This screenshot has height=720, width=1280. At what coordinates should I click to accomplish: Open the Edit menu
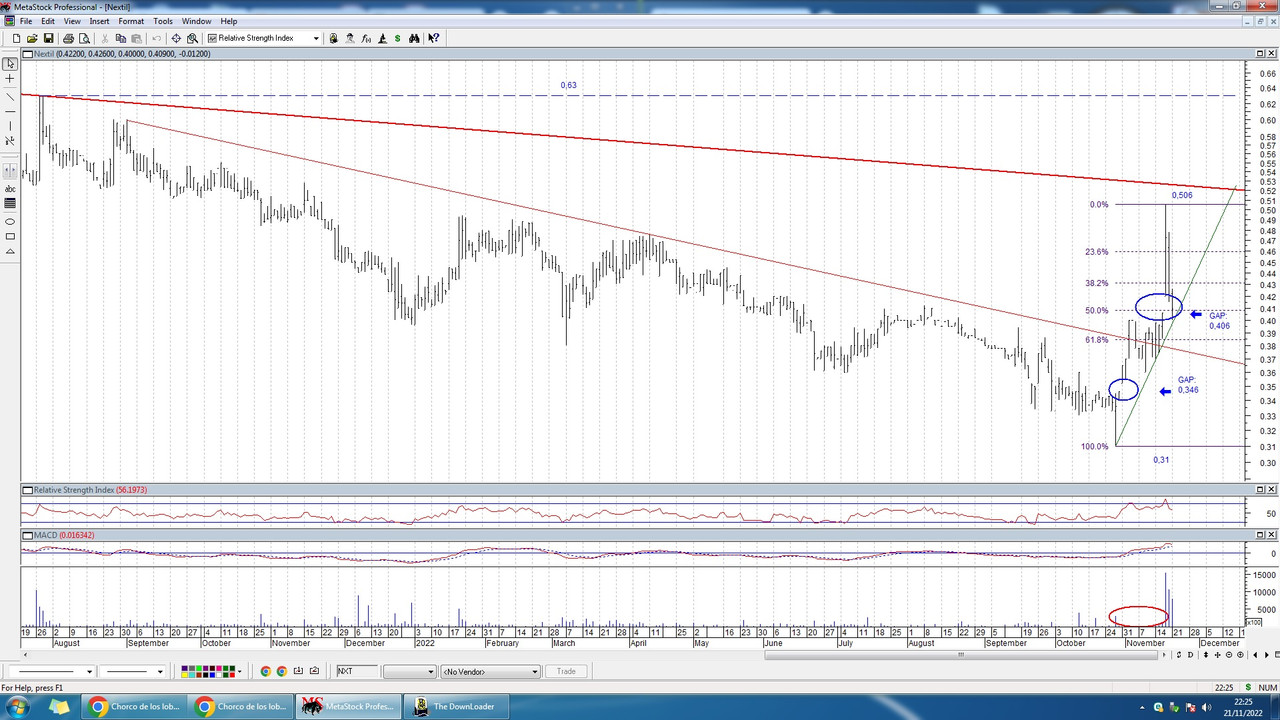point(48,21)
